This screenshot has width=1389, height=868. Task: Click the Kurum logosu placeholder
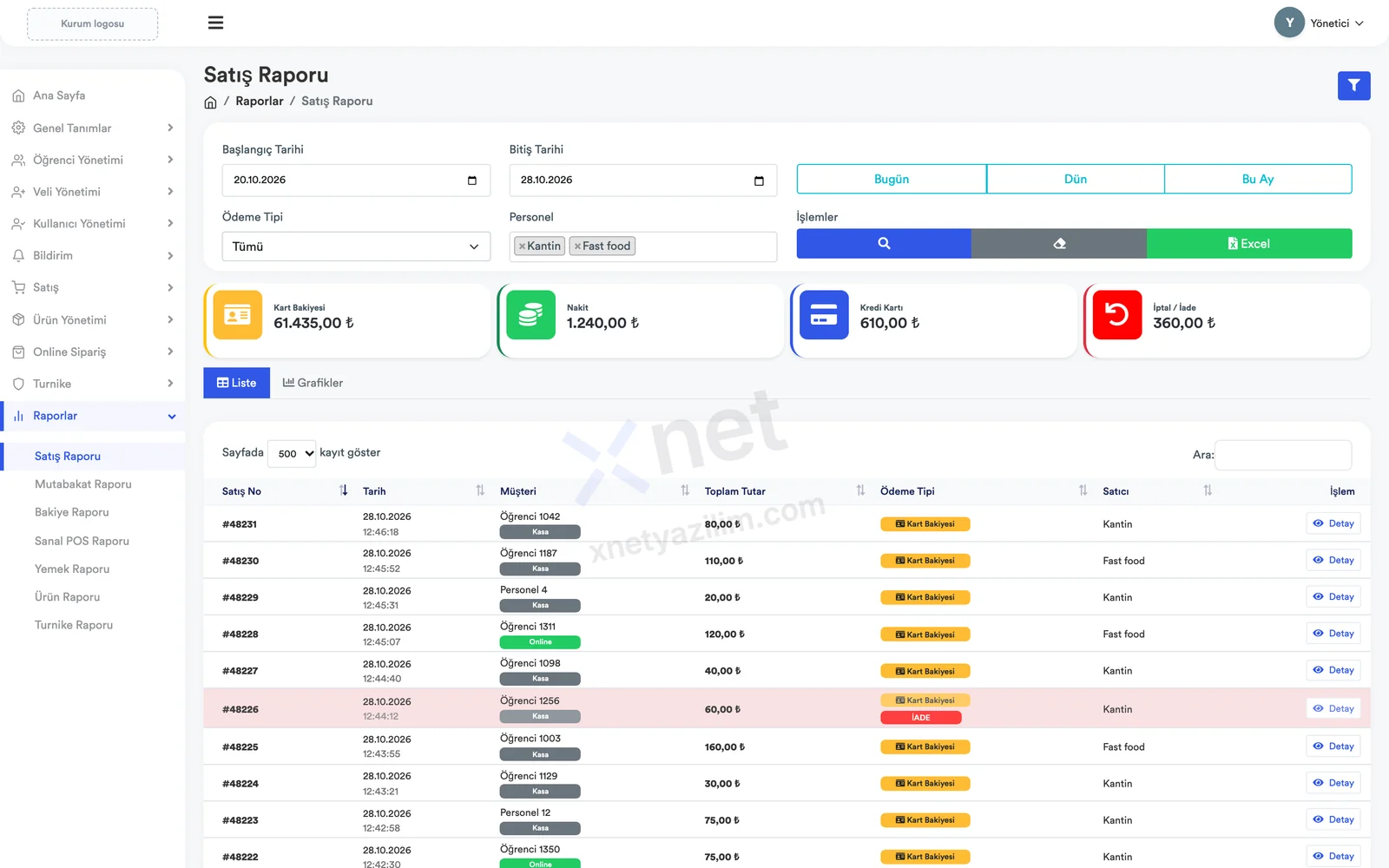[x=92, y=24]
